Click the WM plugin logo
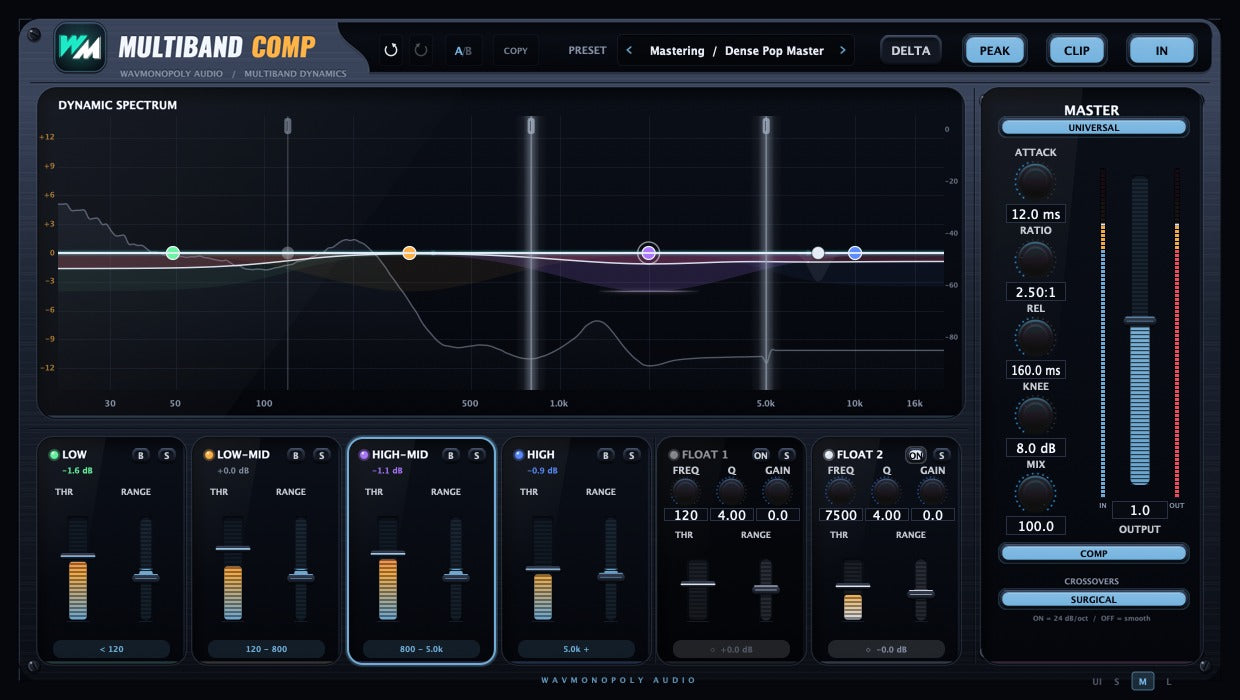 tap(79, 47)
